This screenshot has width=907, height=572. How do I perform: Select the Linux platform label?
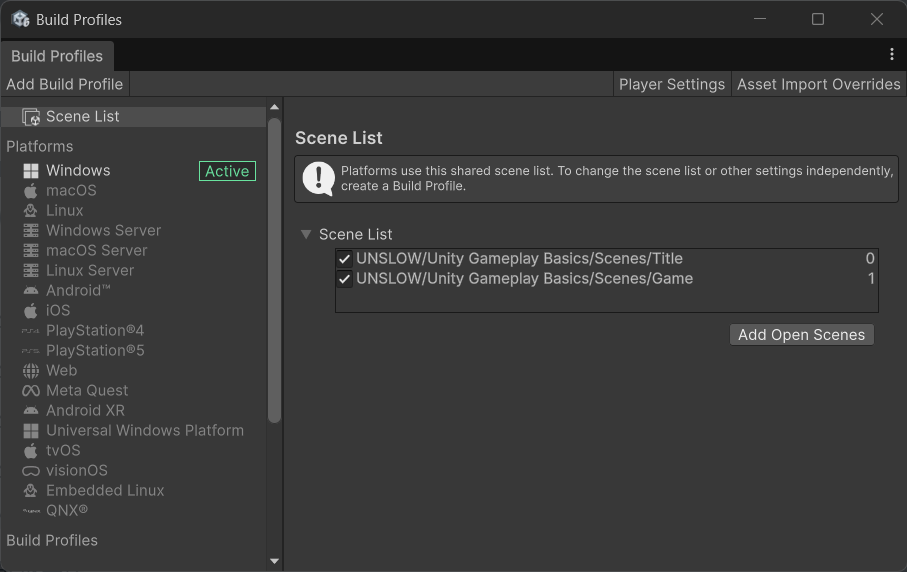(65, 211)
